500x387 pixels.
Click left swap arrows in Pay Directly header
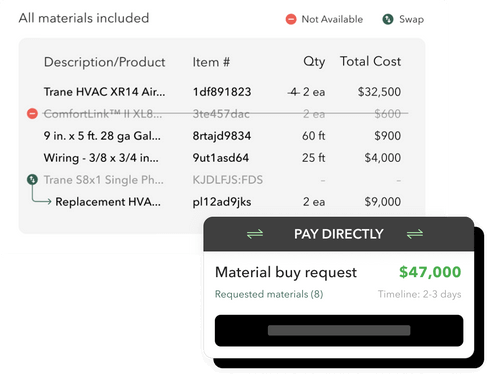(x=255, y=234)
